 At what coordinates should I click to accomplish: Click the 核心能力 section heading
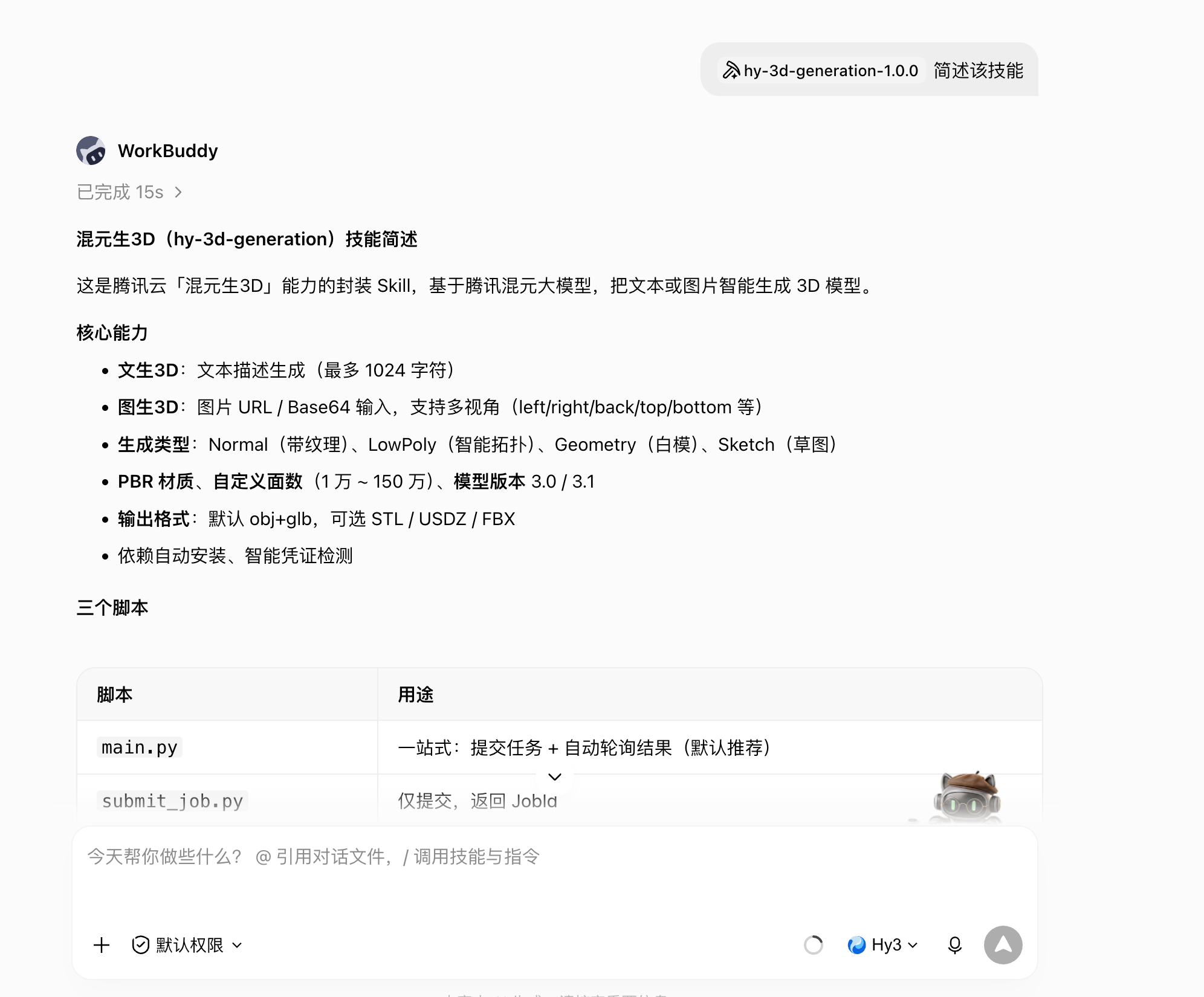coord(112,333)
